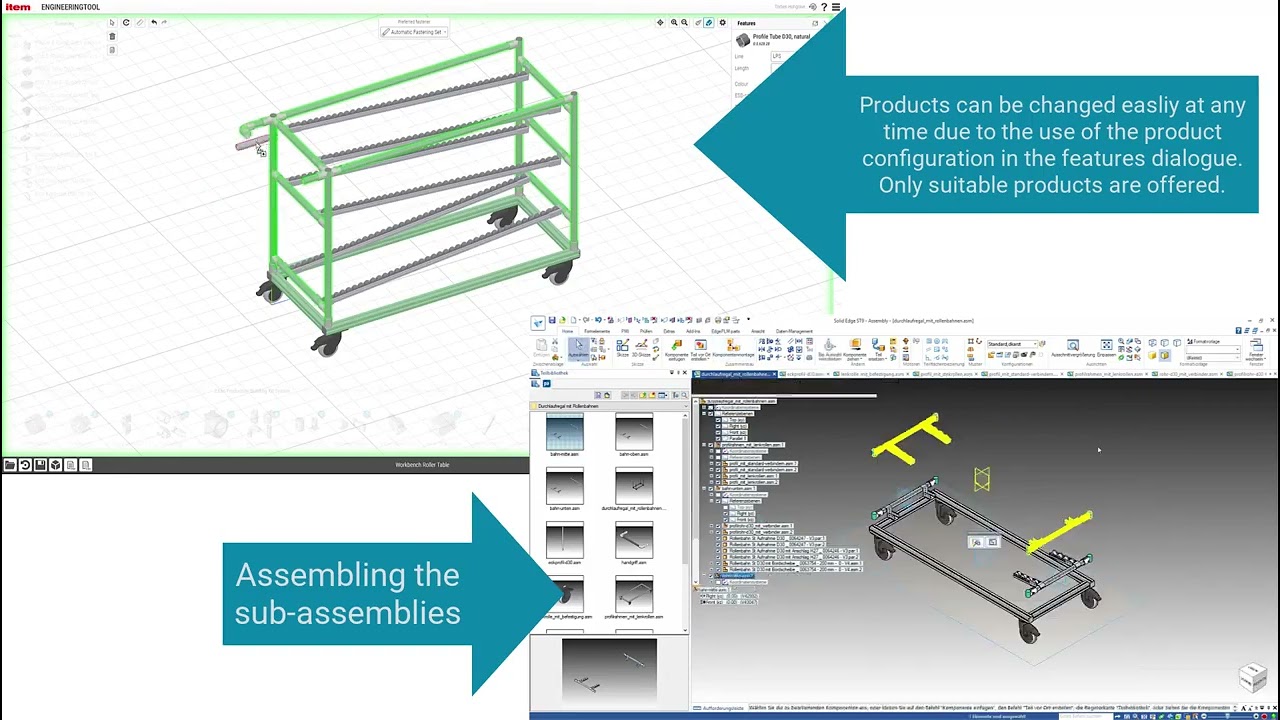Click the view orientation cube
This screenshot has width=1280, height=720.
coord(1252,677)
